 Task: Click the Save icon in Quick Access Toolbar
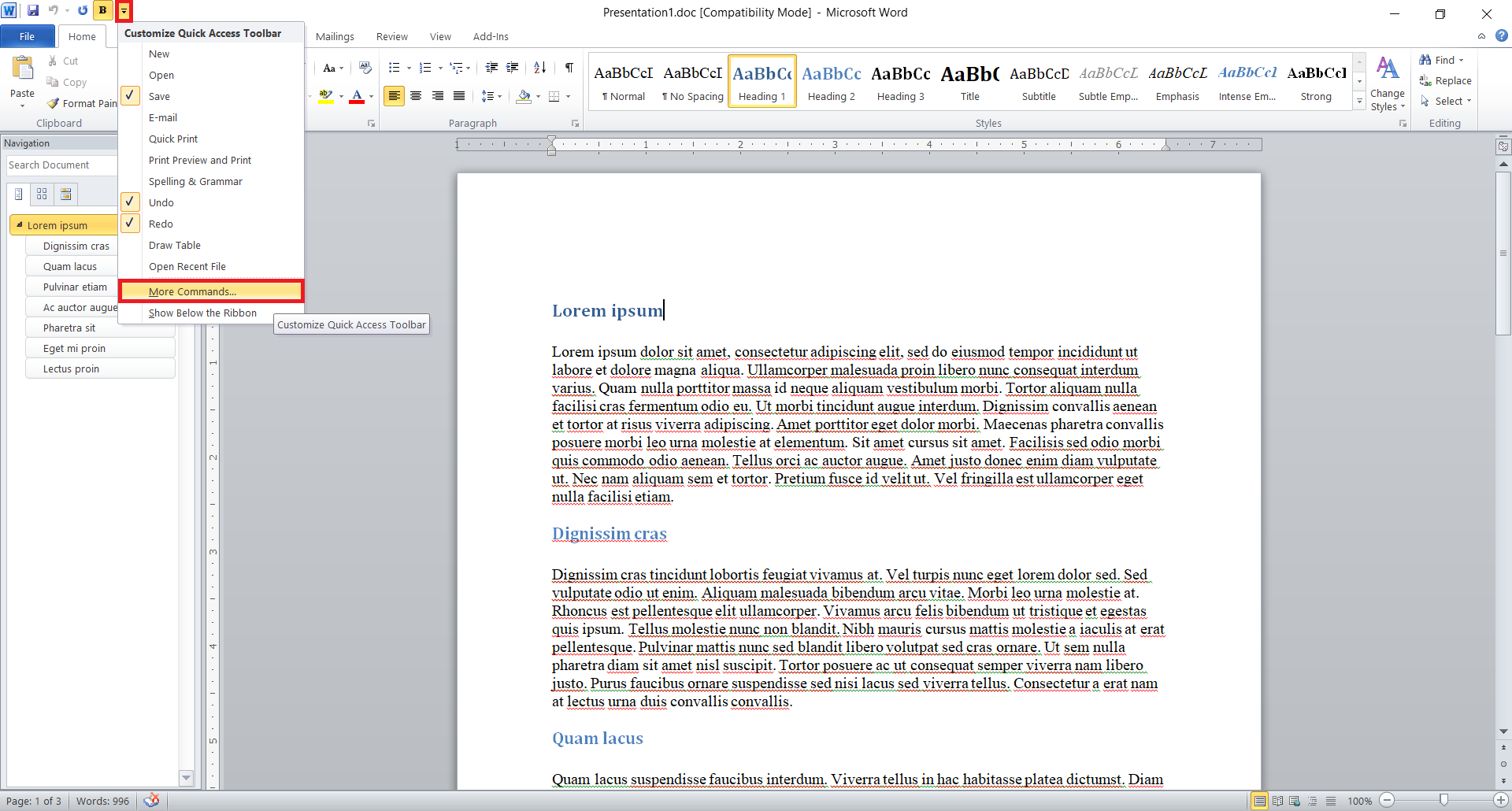(33, 11)
